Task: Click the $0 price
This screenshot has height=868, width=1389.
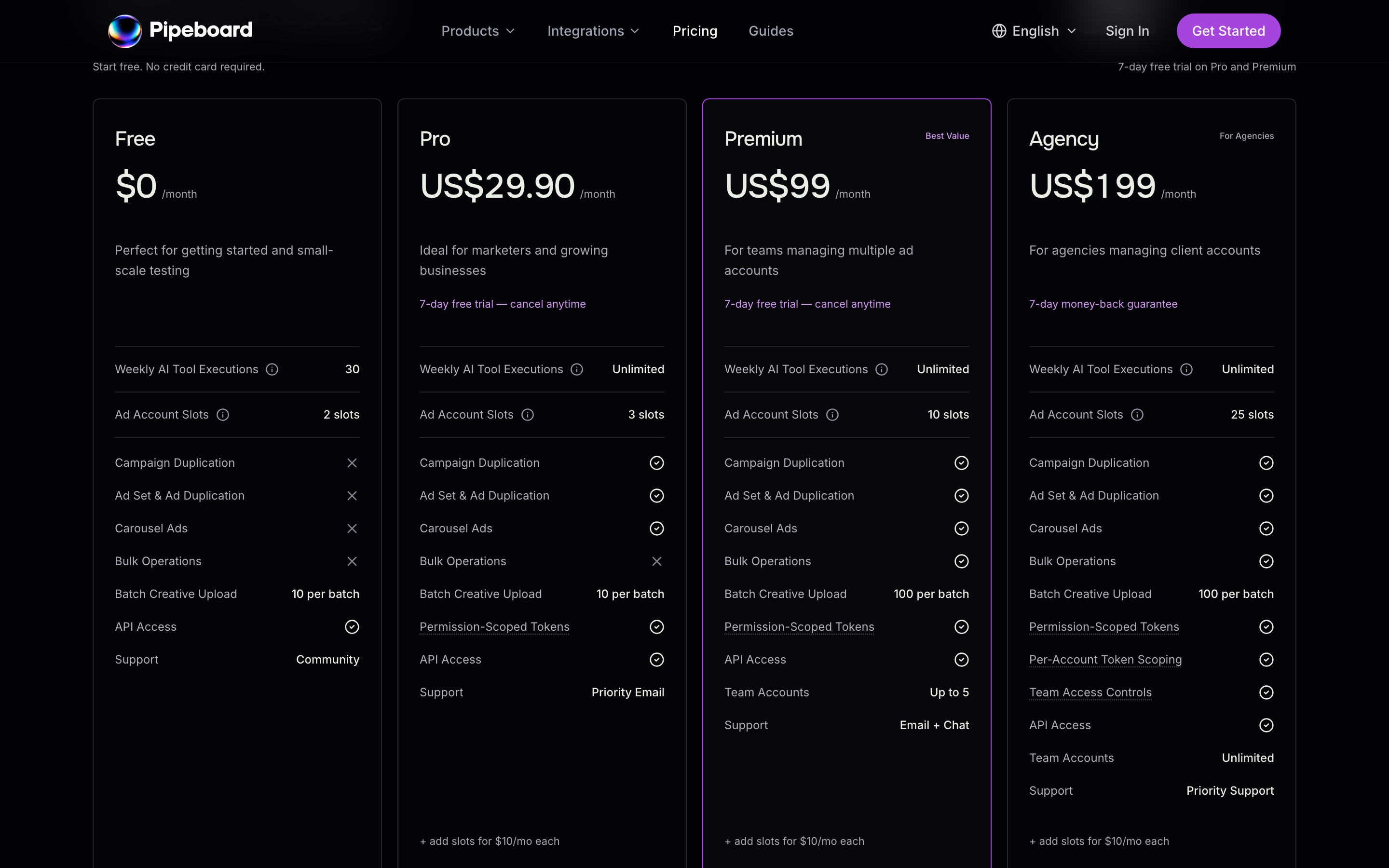Action: tap(136, 186)
